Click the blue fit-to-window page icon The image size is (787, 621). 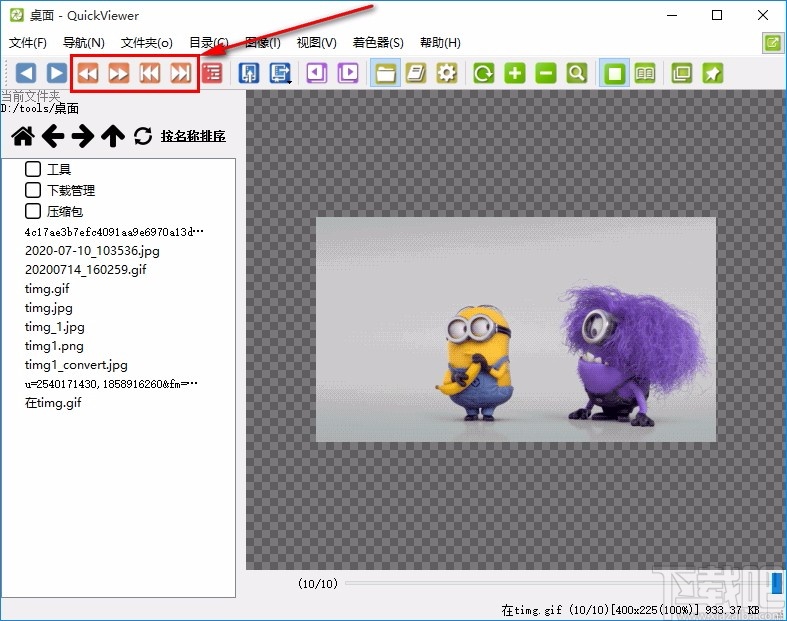coord(249,73)
